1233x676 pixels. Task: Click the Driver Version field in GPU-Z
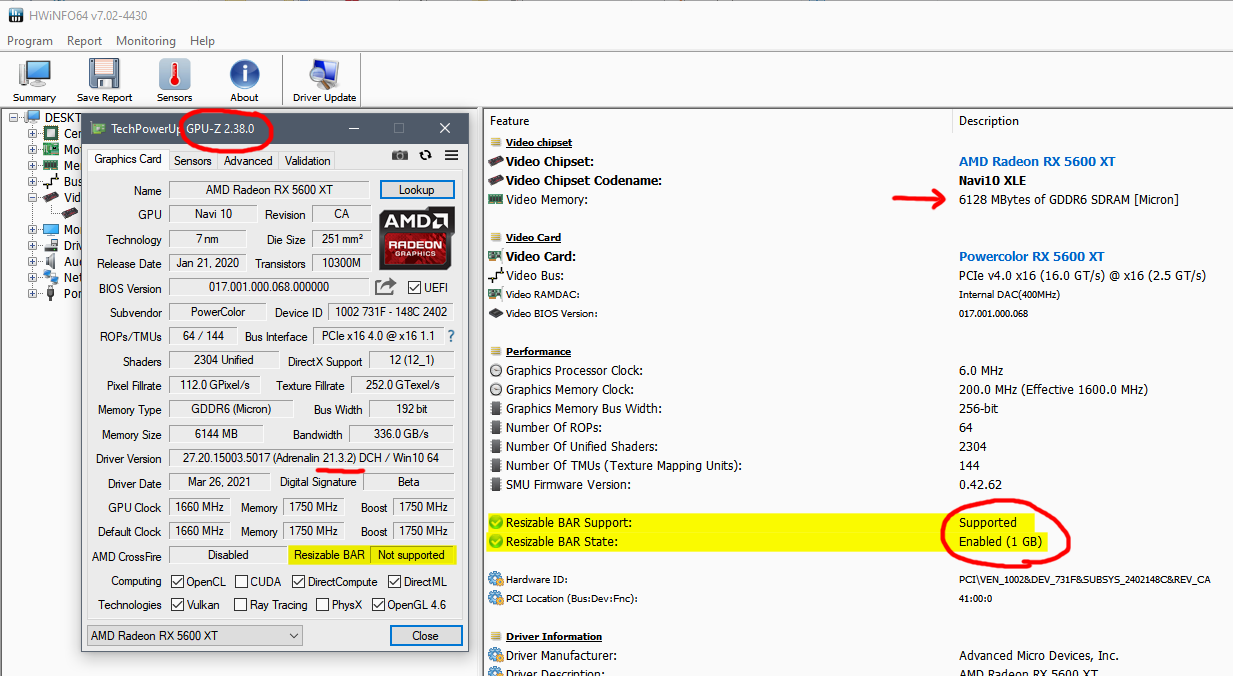[311, 458]
